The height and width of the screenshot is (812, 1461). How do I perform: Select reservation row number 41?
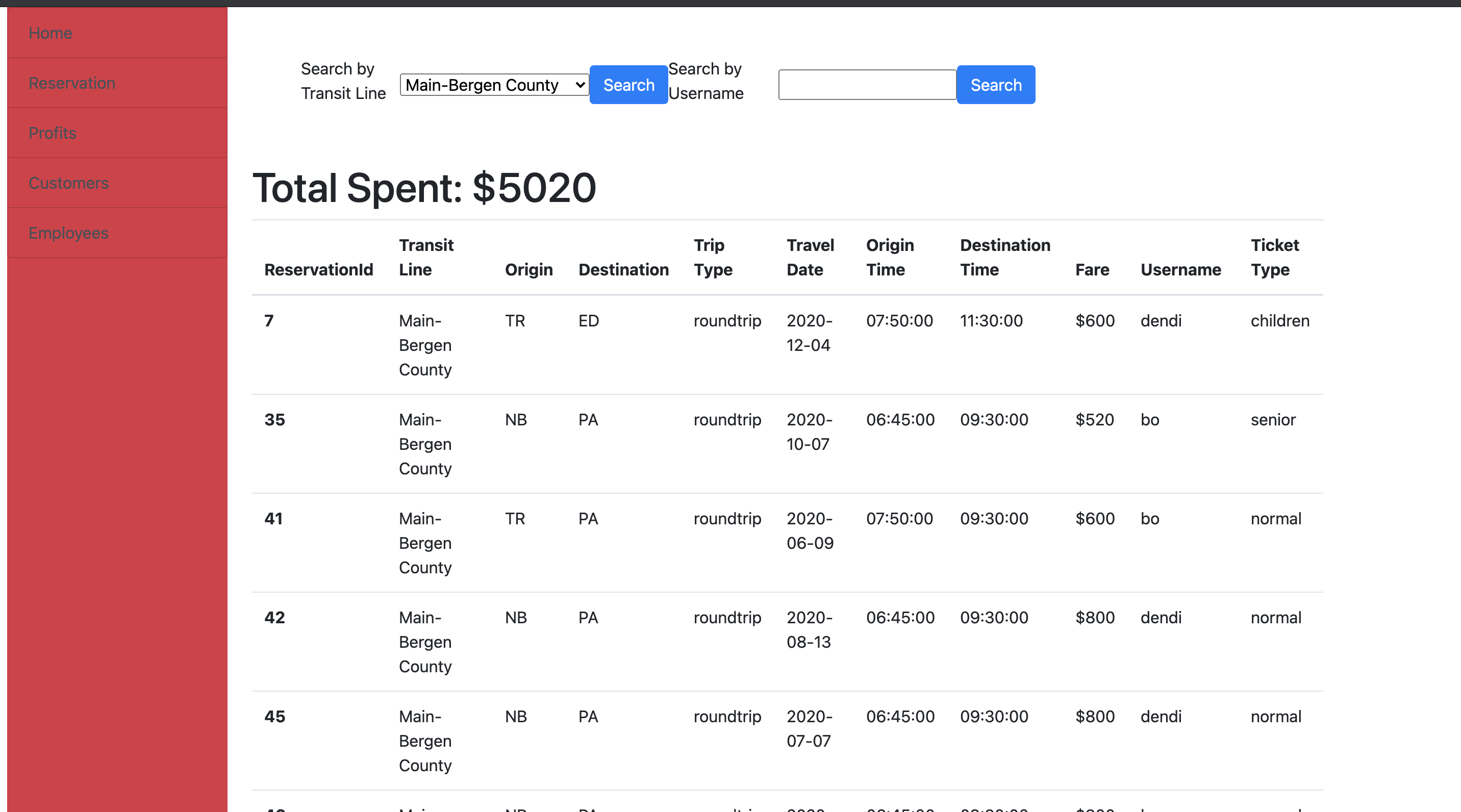point(787,543)
